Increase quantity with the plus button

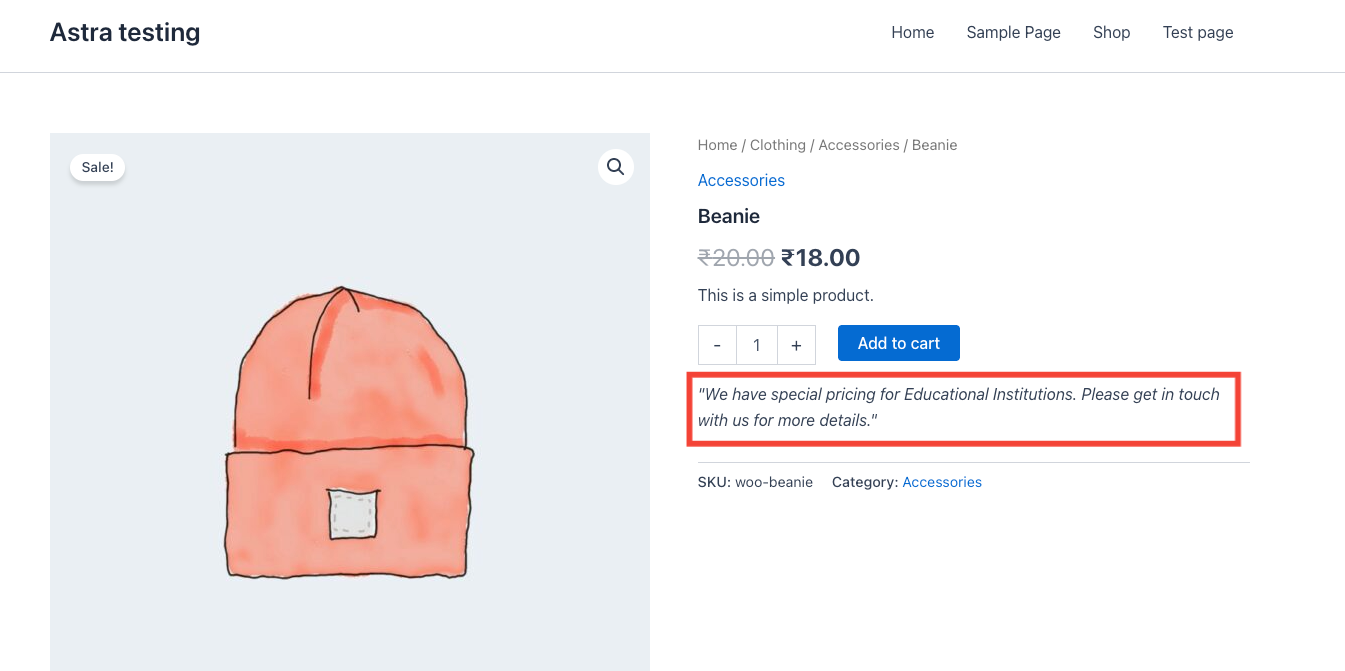point(796,345)
